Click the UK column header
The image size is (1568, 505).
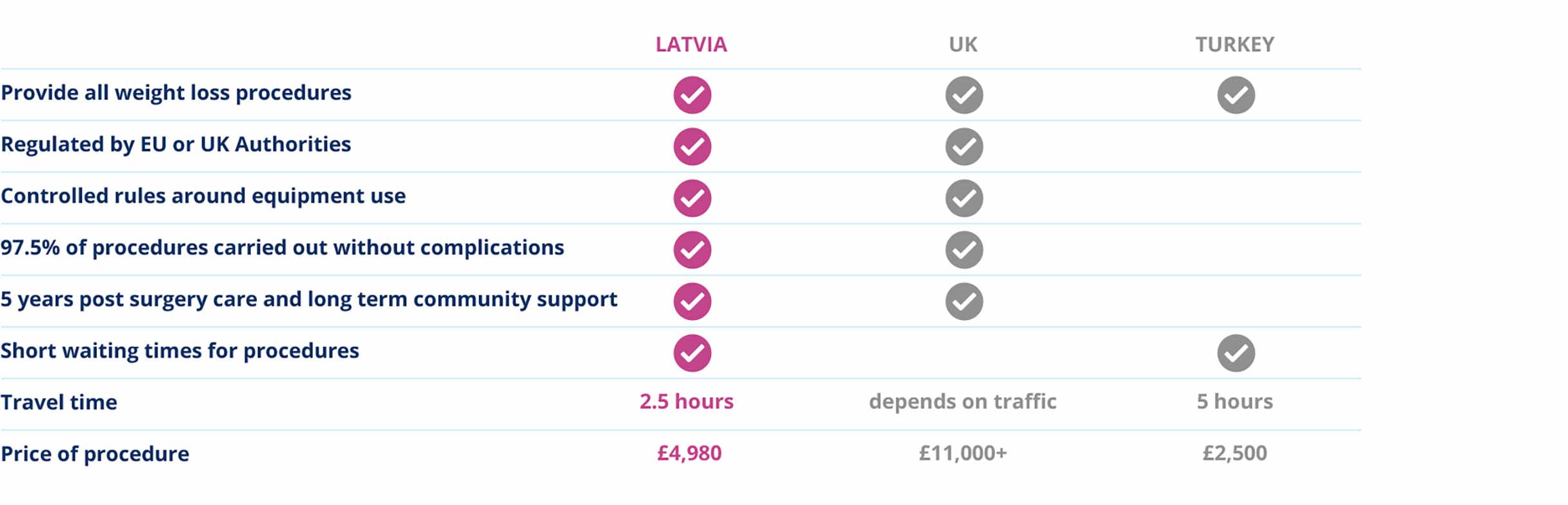pos(963,45)
